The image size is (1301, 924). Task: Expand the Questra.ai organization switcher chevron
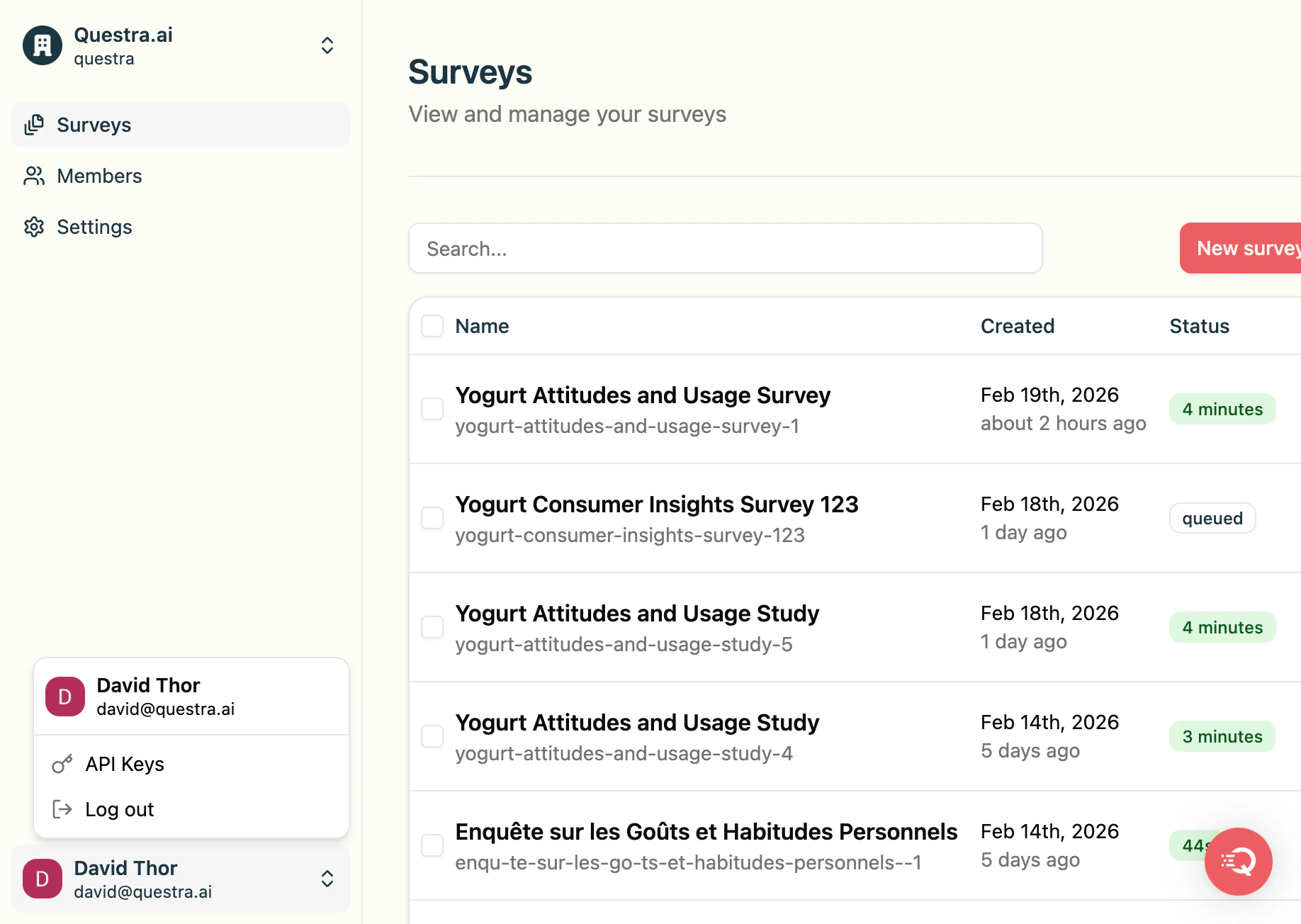[x=327, y=45]
